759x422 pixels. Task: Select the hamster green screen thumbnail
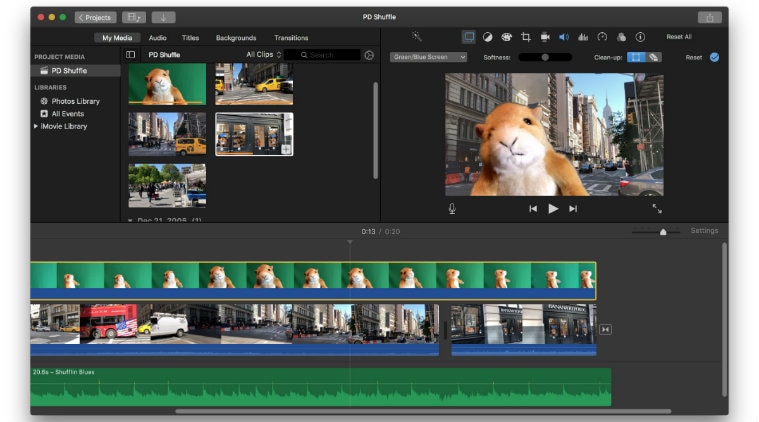pos(167,84)
